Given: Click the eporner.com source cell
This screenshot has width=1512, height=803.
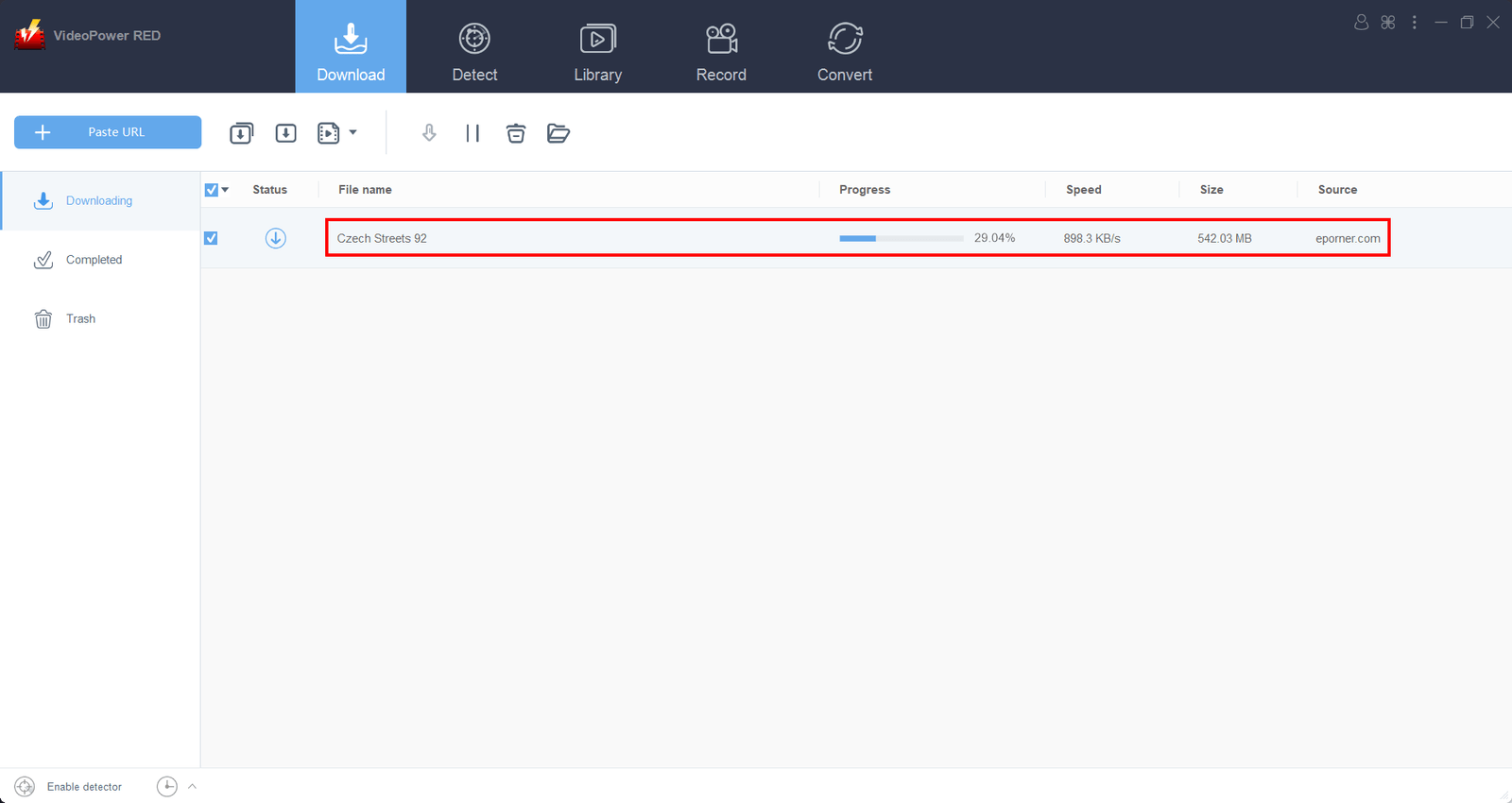Looking at the screenshot, I should [1348, 238].
